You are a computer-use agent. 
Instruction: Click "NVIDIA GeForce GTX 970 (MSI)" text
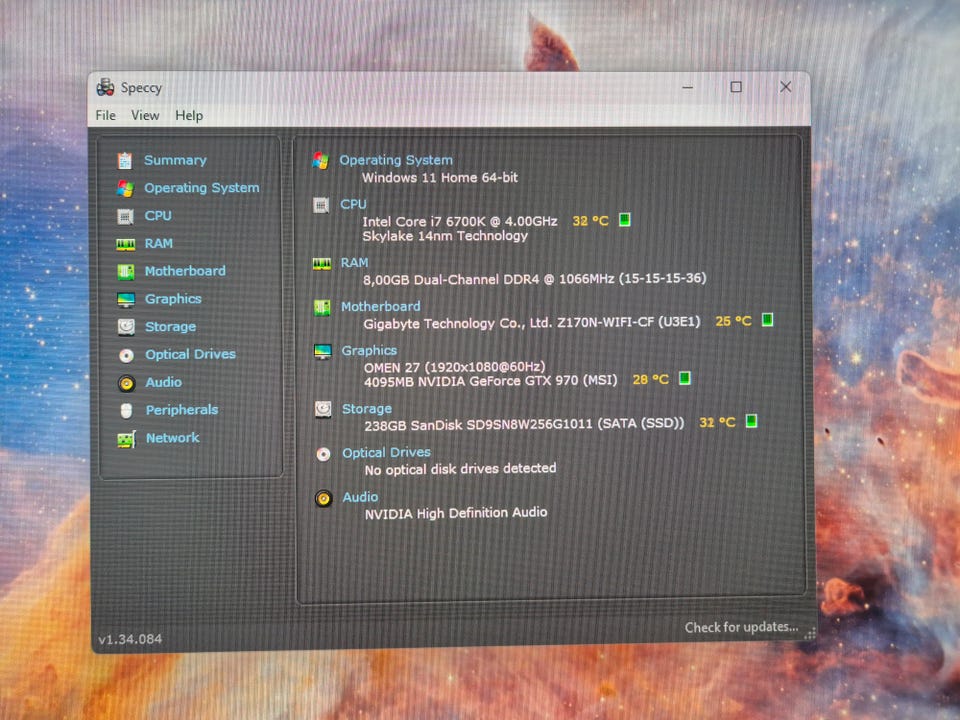(517, 381)
